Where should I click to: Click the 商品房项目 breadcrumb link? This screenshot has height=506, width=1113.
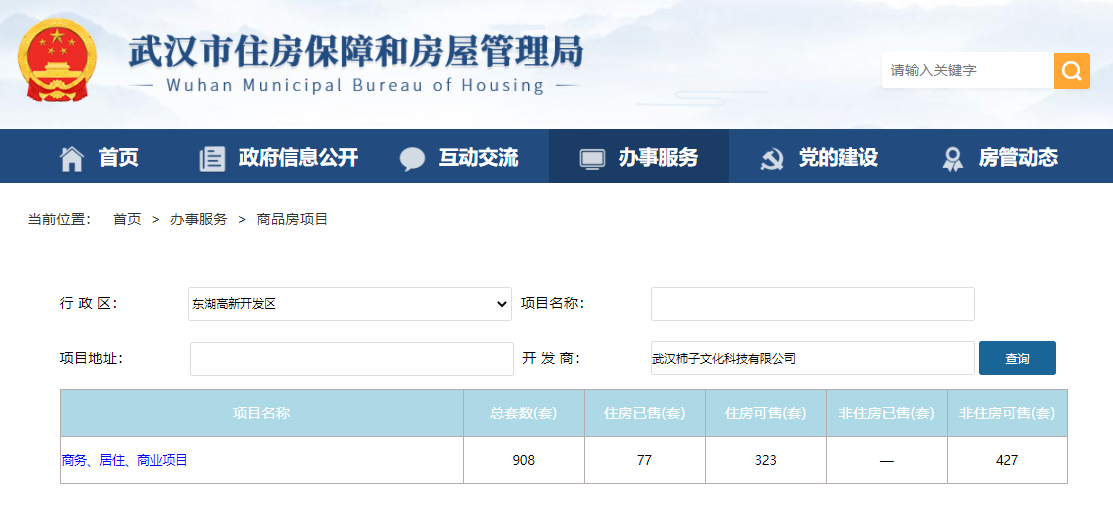coord(292,219)
